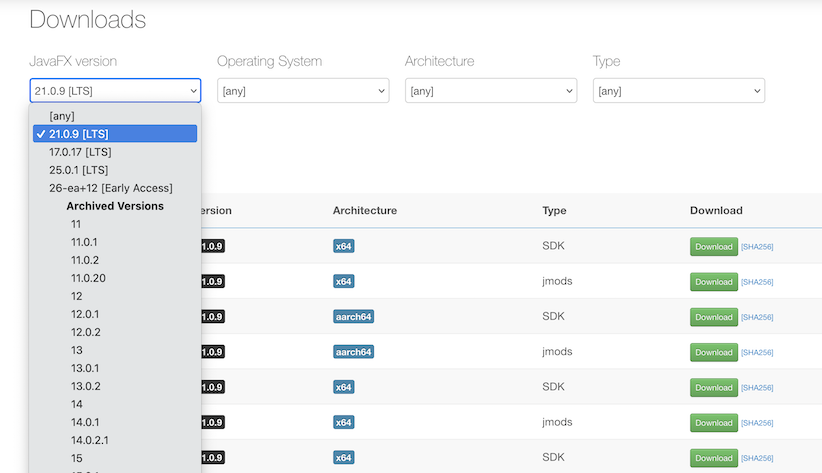
Task: Select the checked 21.0.9 [LTS] option
Action: pos(115,134)
